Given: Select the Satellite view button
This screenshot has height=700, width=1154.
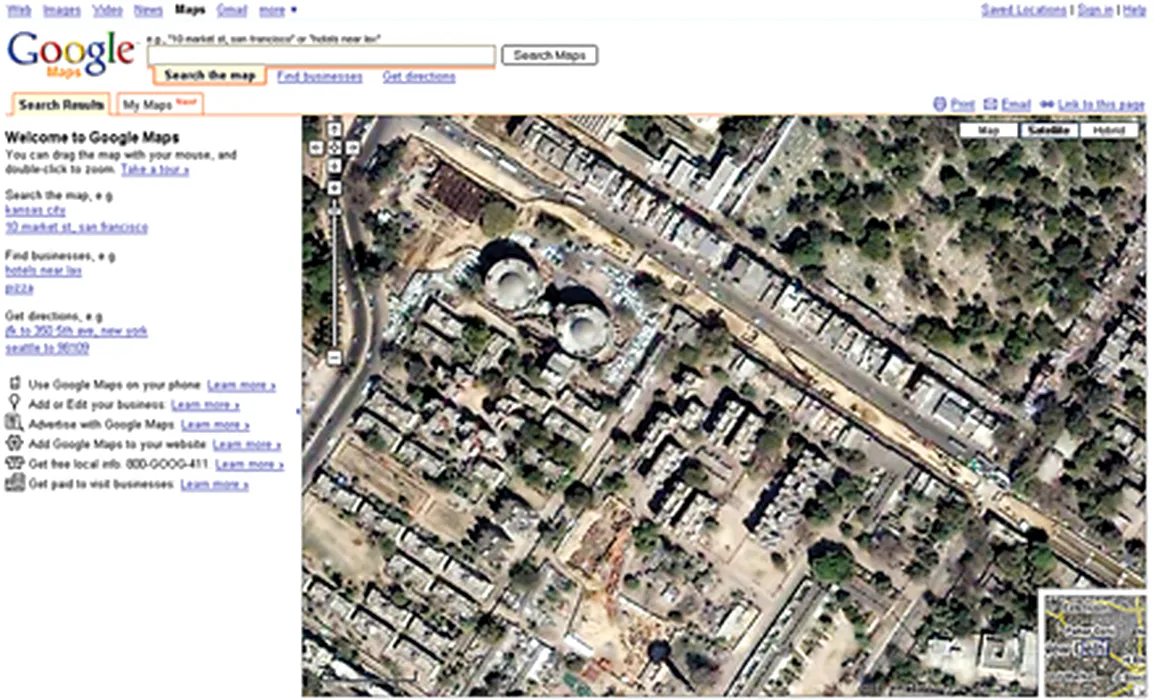Looking at the screenshot, I should tap(1048, 131).
